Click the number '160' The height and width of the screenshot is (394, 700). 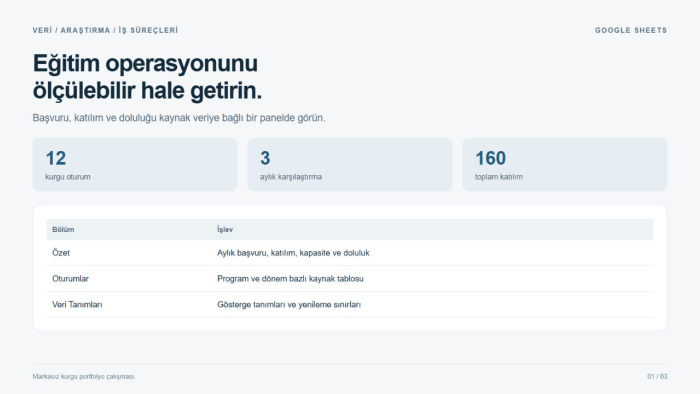[491, 158]
